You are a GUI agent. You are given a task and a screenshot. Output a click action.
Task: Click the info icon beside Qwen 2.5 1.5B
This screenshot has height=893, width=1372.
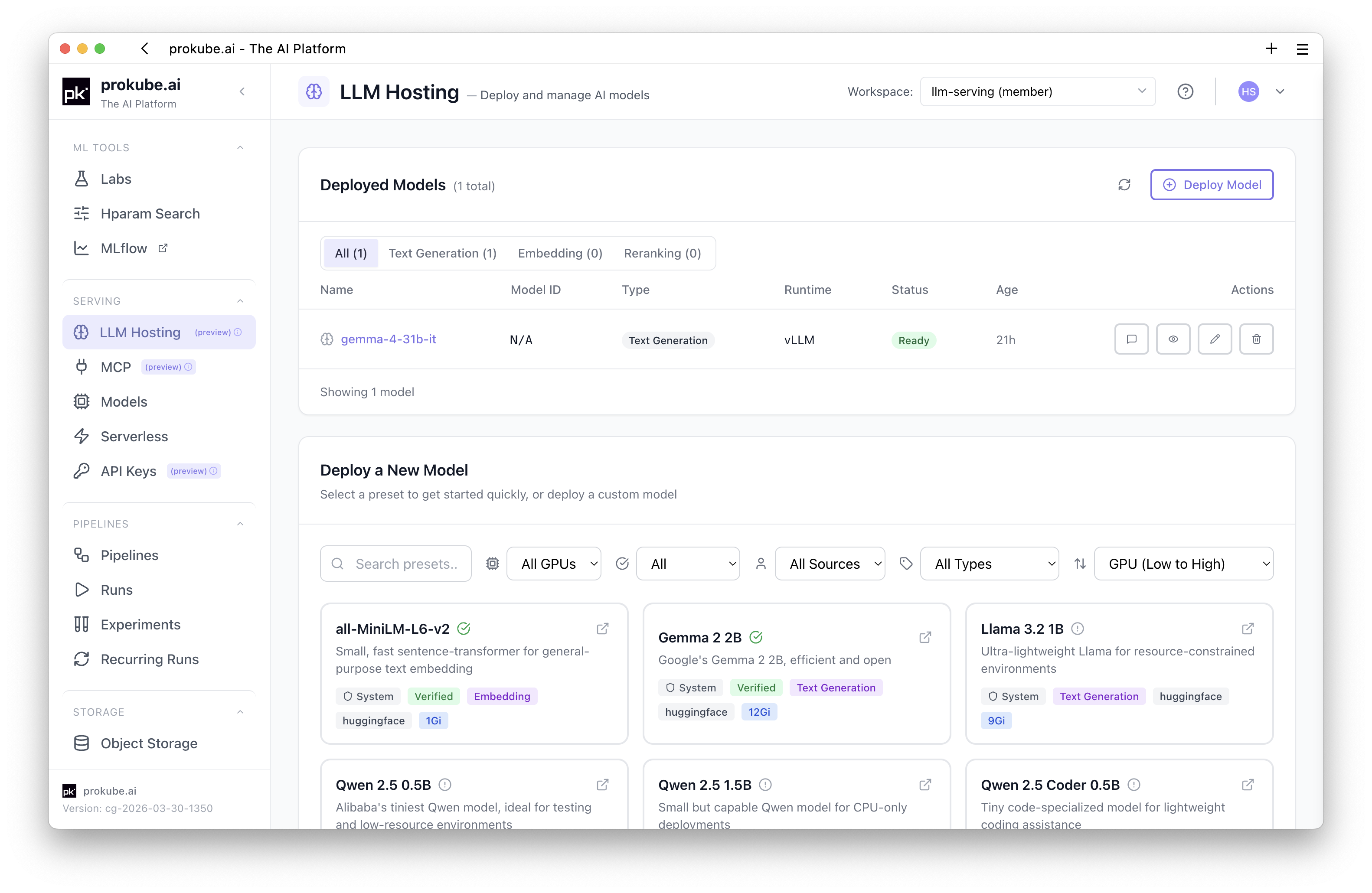point(765,785)
